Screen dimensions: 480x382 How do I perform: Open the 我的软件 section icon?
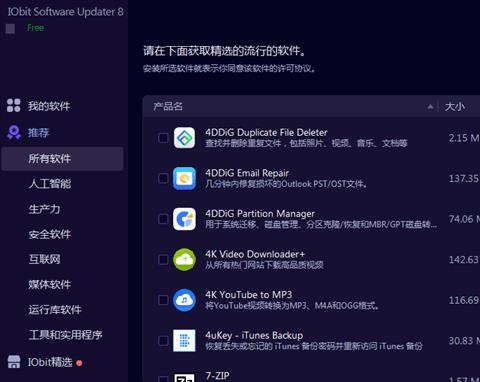point(14,105)
